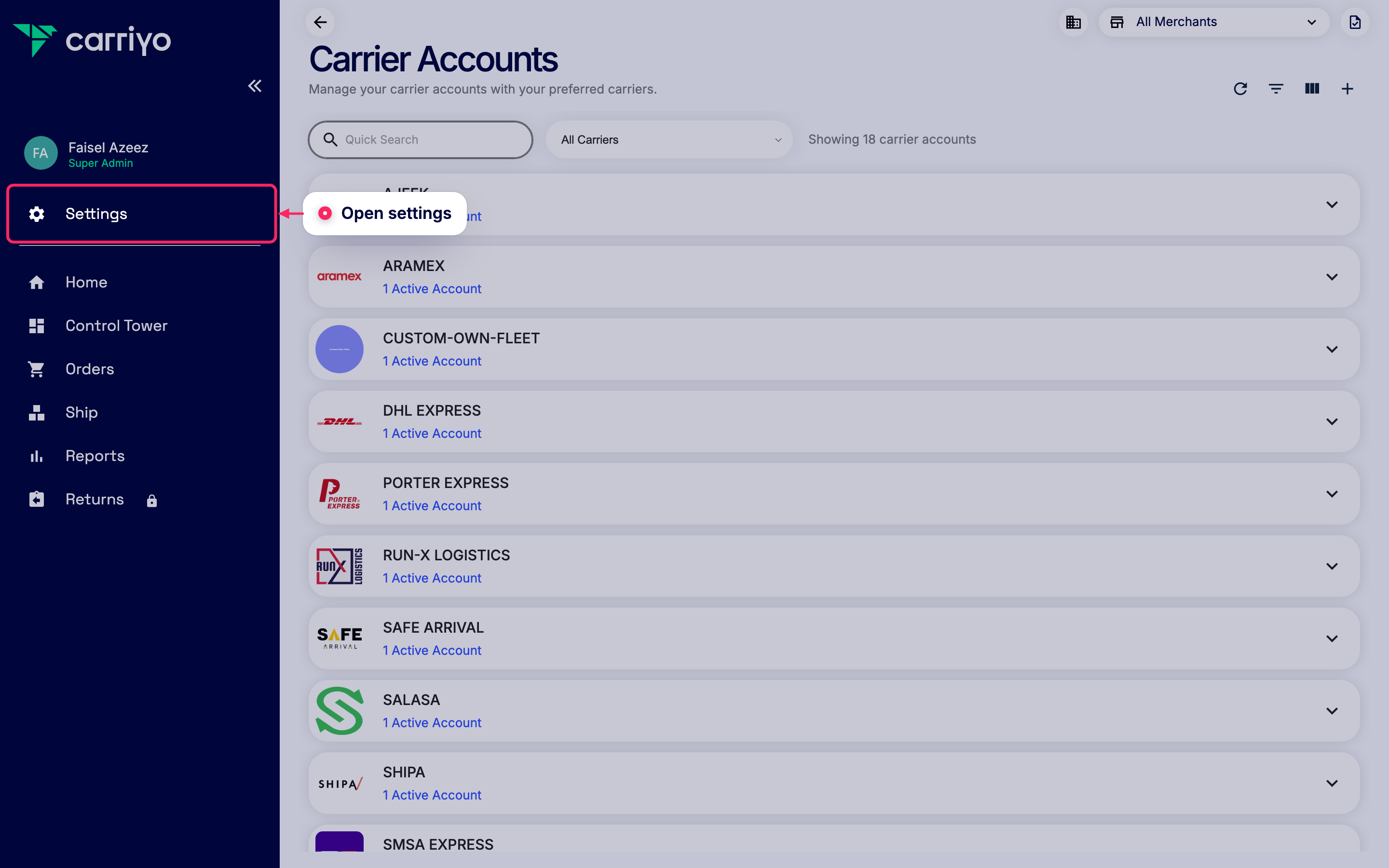This screenshot has width=1389, height=868.
Task: Expand the SAFE ARRIVAL row
Action: coord(1332,638)
